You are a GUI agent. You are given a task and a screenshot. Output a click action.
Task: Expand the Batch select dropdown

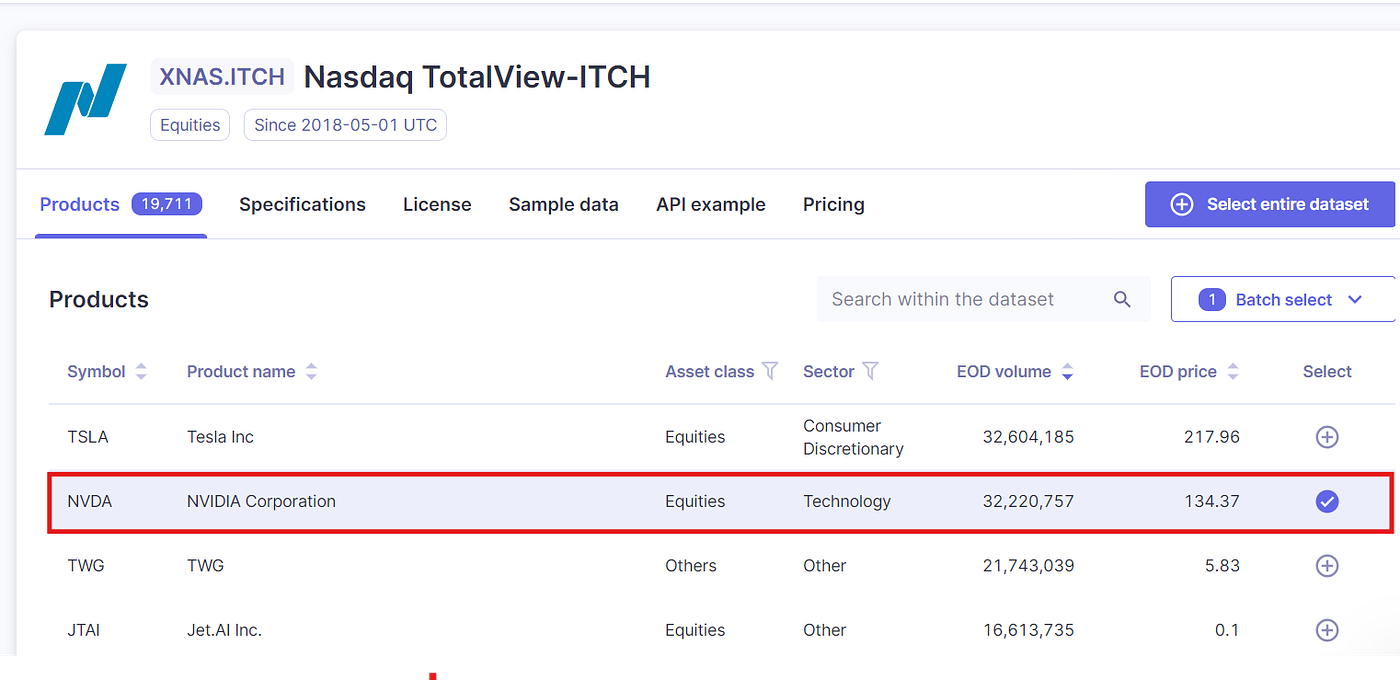tap(1284, 299)
